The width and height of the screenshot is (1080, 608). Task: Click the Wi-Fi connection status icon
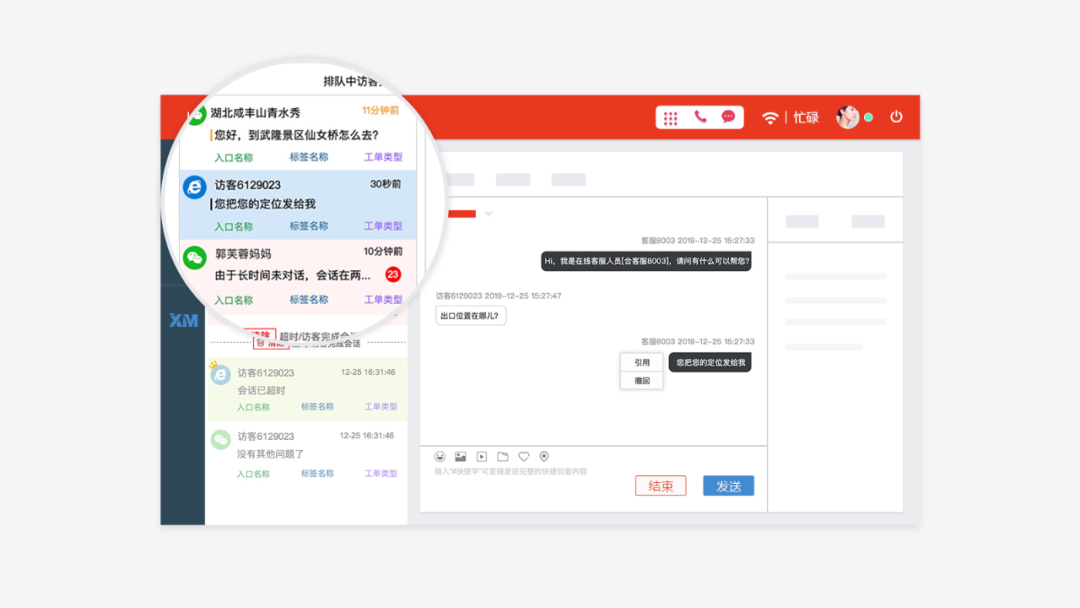pyautogui.click(x=770, y=118)
